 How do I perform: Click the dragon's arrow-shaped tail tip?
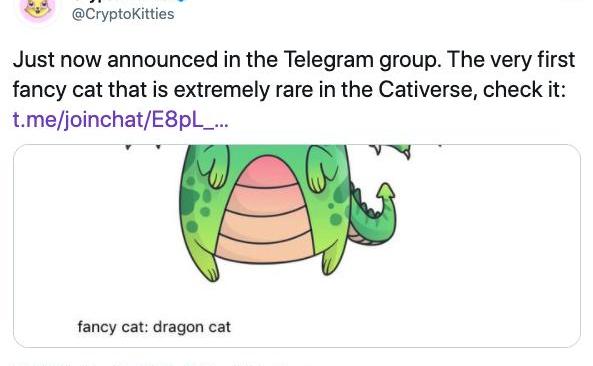pyautogui.click(x=386, y=192)
